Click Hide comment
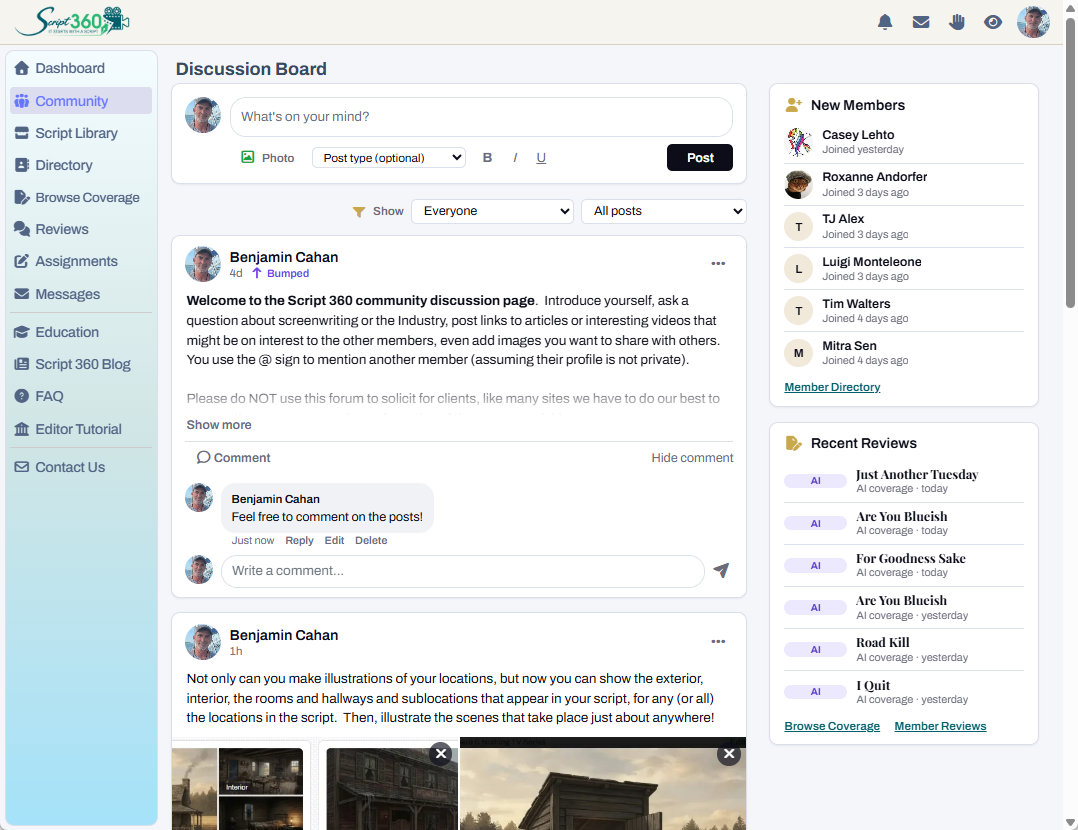 click(692, 458)
